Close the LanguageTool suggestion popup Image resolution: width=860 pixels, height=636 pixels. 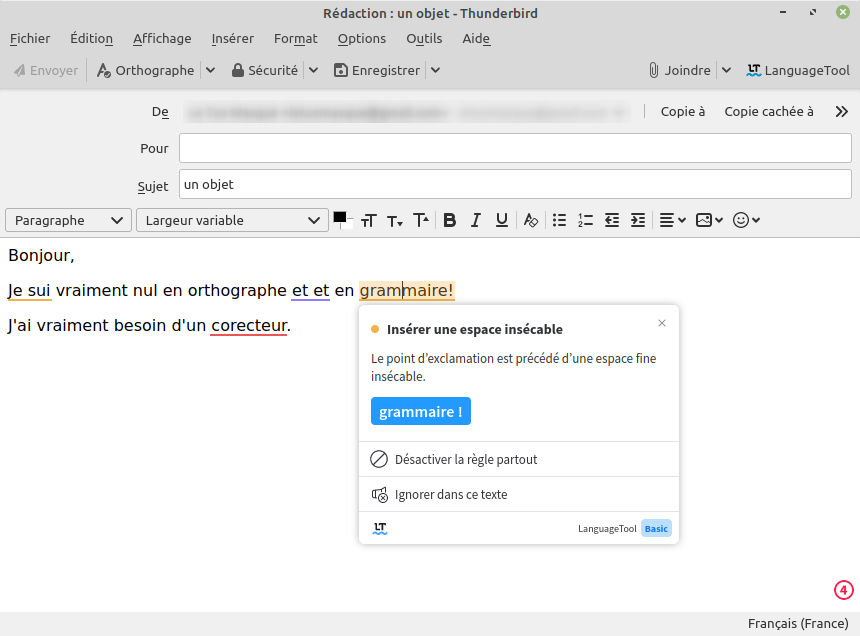tap(662, 323)
